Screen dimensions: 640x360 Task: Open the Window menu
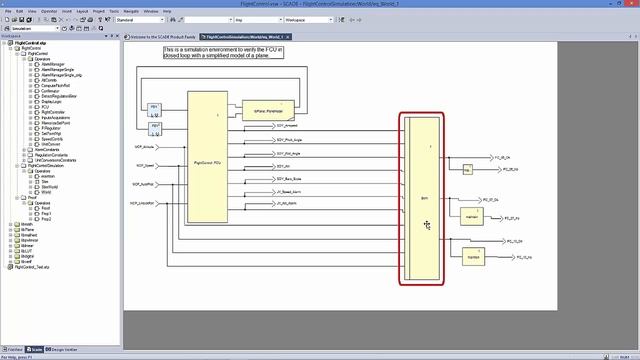(x=151, y=11)
